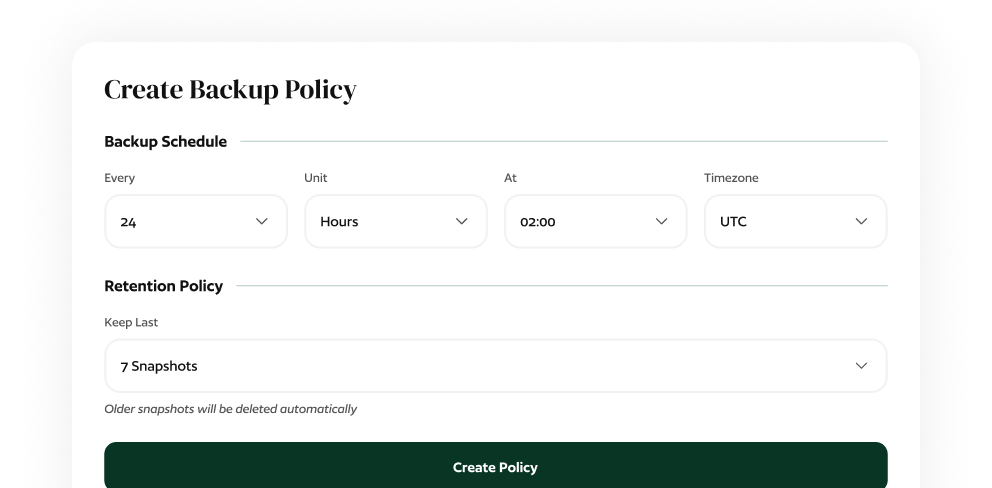The image size is (992, 488).
Task: Click the chevron arrow in the Timezone field
Action: [861, 221]
